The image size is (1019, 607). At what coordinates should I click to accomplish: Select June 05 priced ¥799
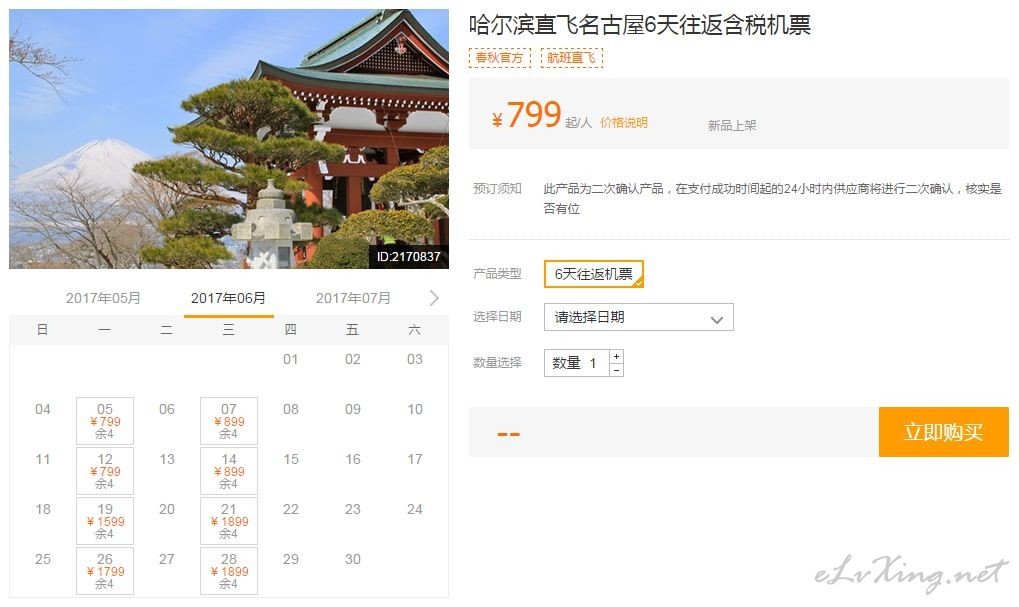click(105, 421)
